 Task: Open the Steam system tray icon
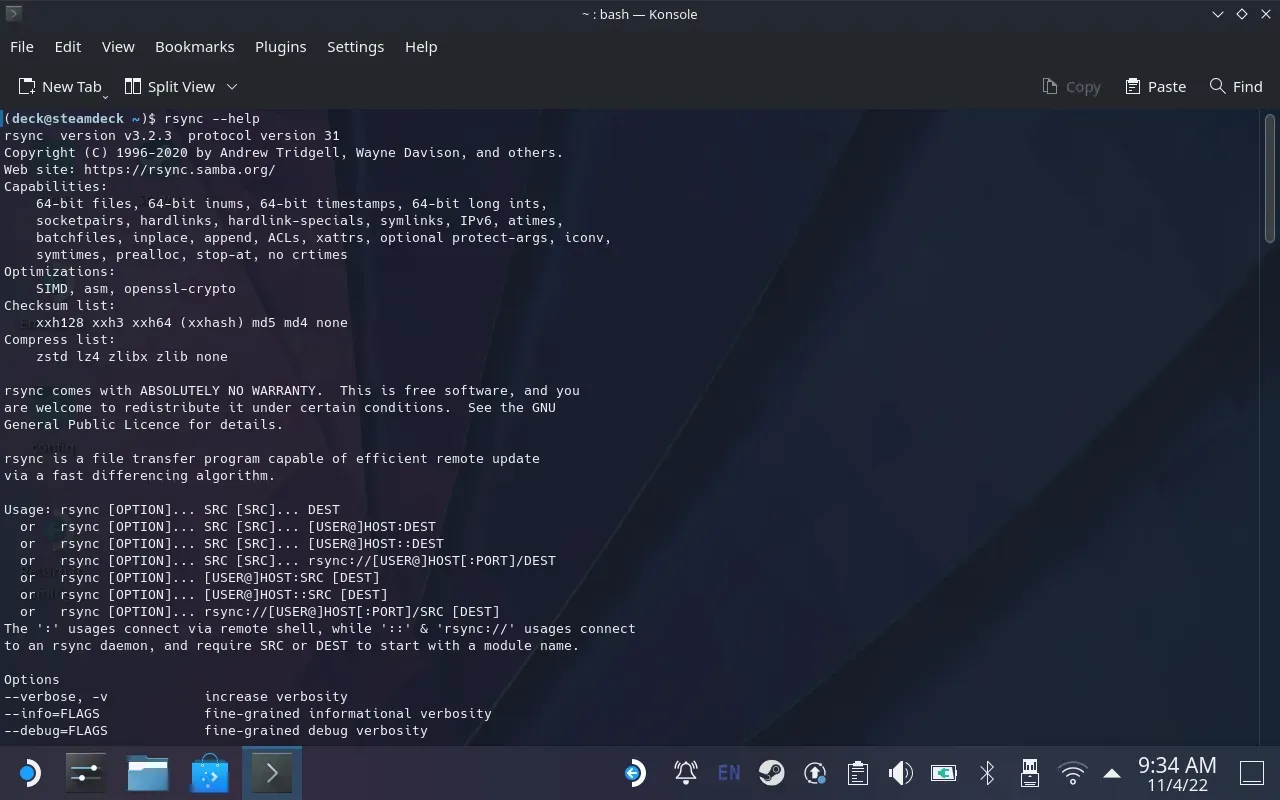click(x=771, y=772)
